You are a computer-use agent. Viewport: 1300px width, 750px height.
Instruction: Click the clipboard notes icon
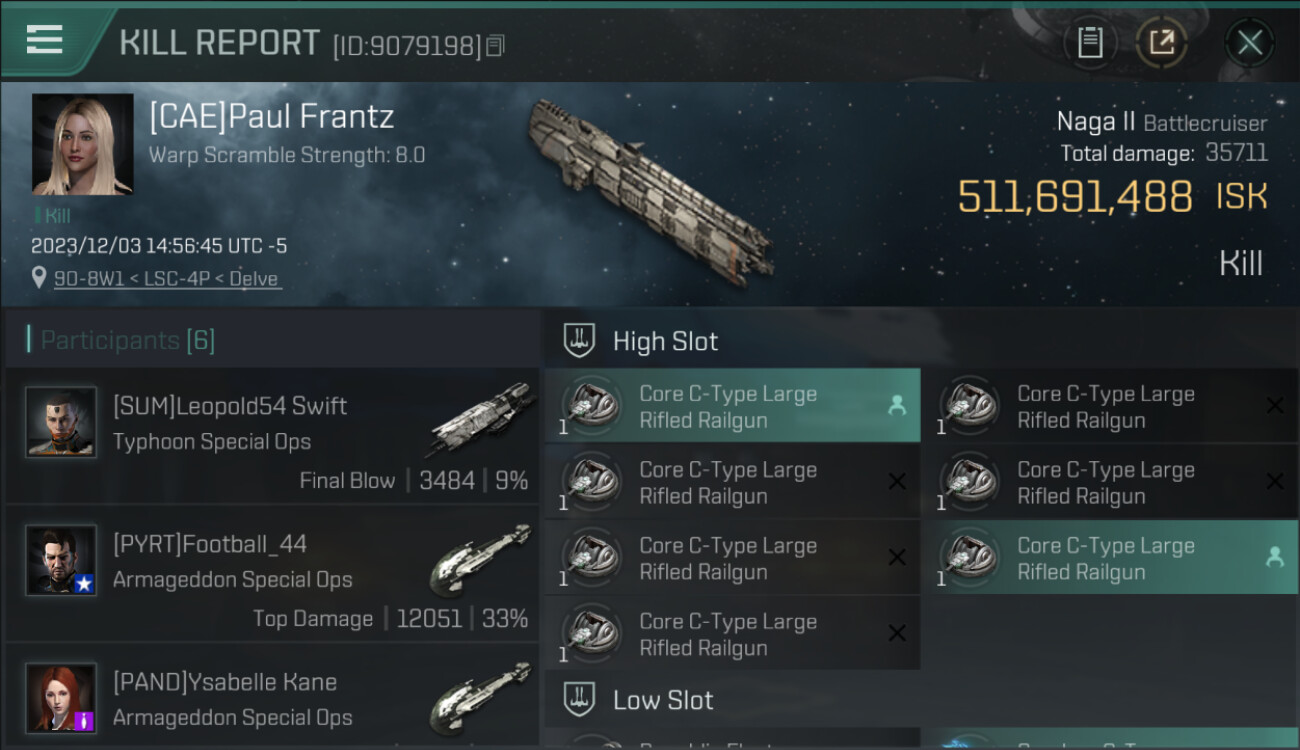[x=1090, y=42]
